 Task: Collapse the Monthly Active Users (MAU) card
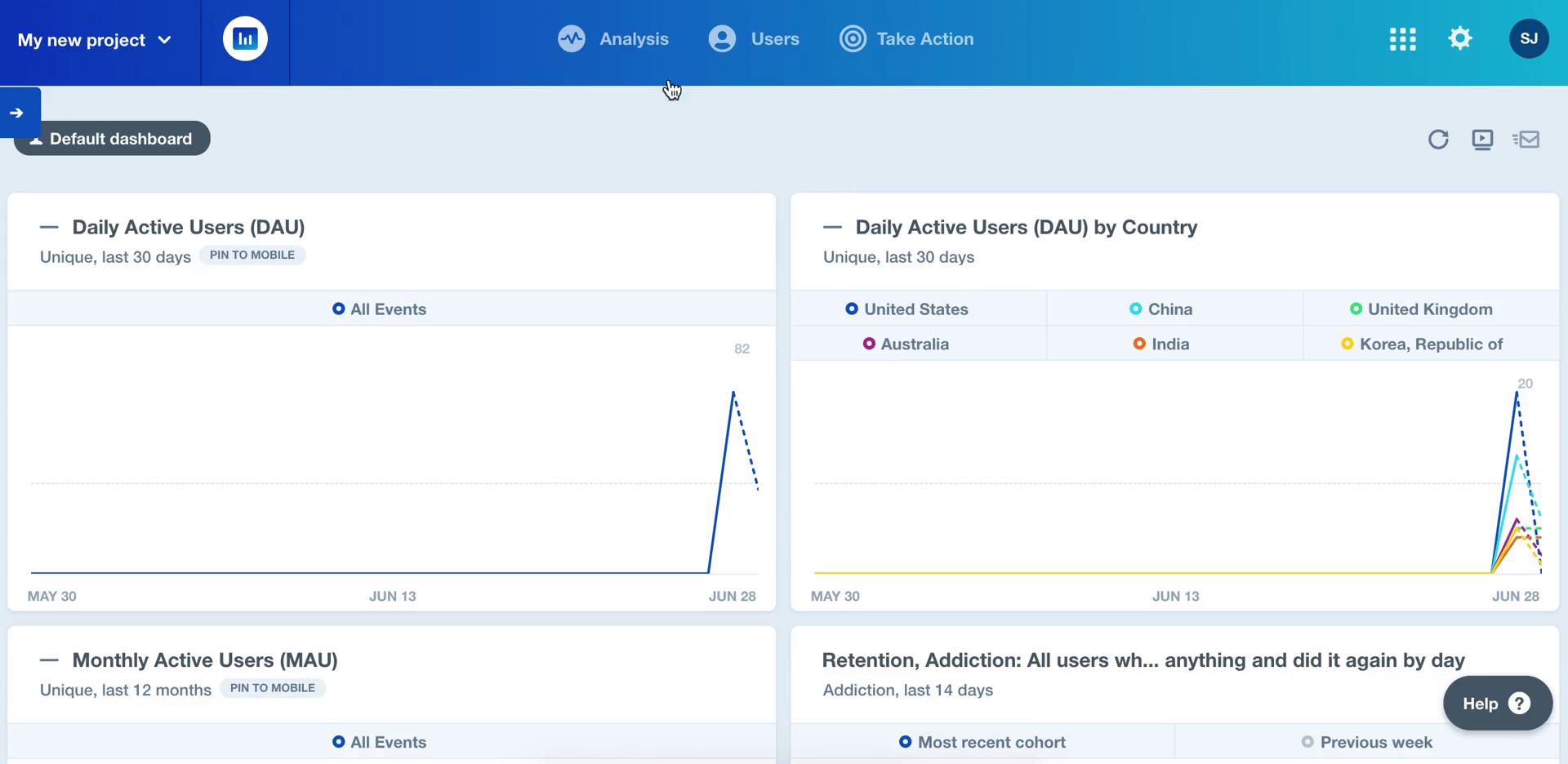tap(49, 660)
